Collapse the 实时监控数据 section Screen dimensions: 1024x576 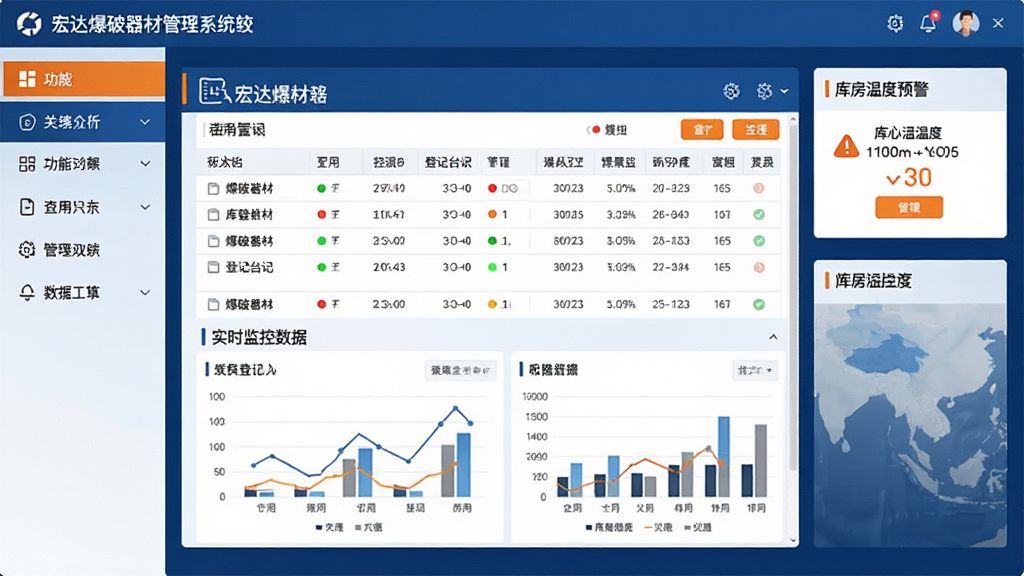click(x=773, y=337)
